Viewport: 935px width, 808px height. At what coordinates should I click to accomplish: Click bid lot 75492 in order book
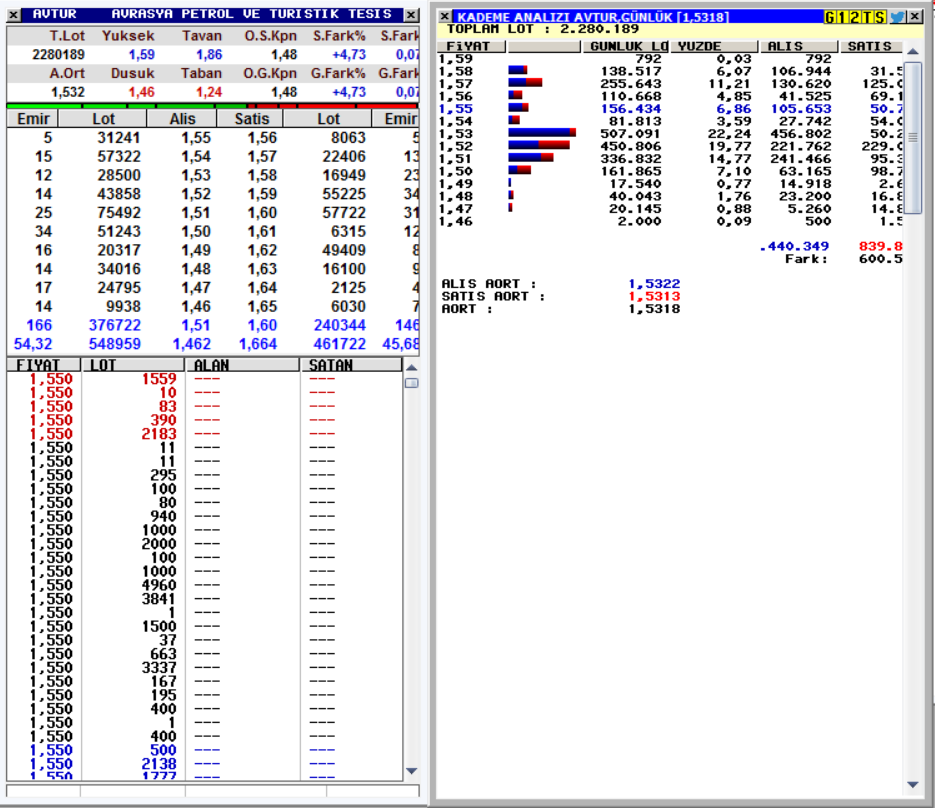point(119,213)
